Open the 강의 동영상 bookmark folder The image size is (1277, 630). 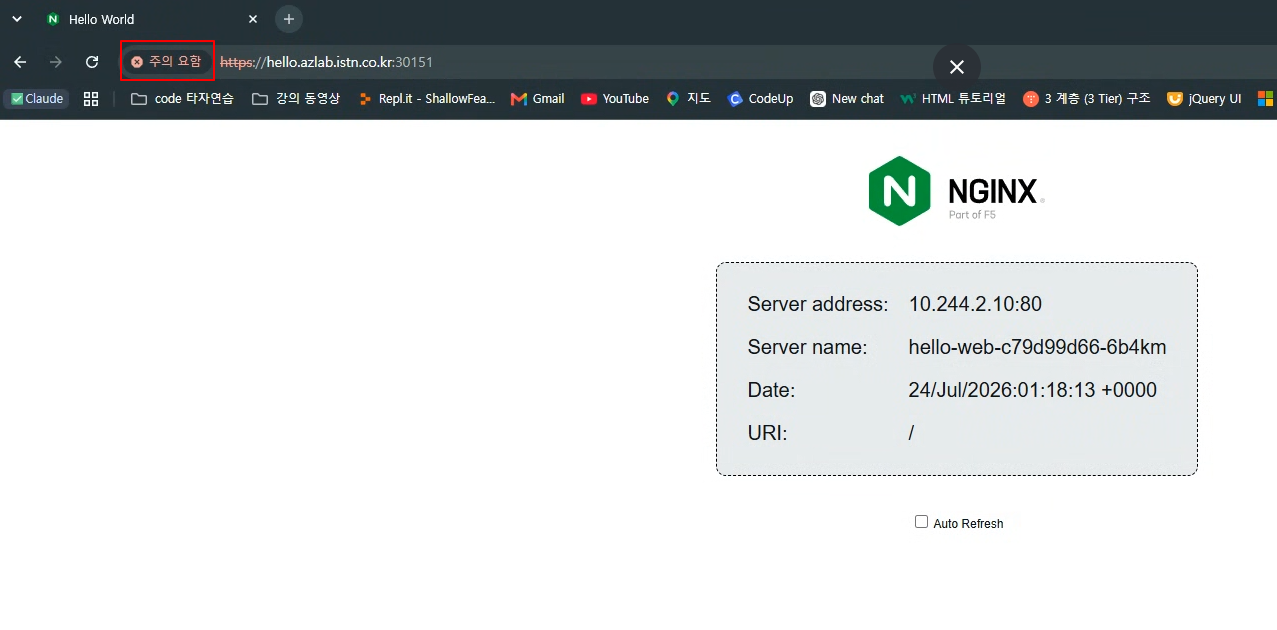(296, 99)
